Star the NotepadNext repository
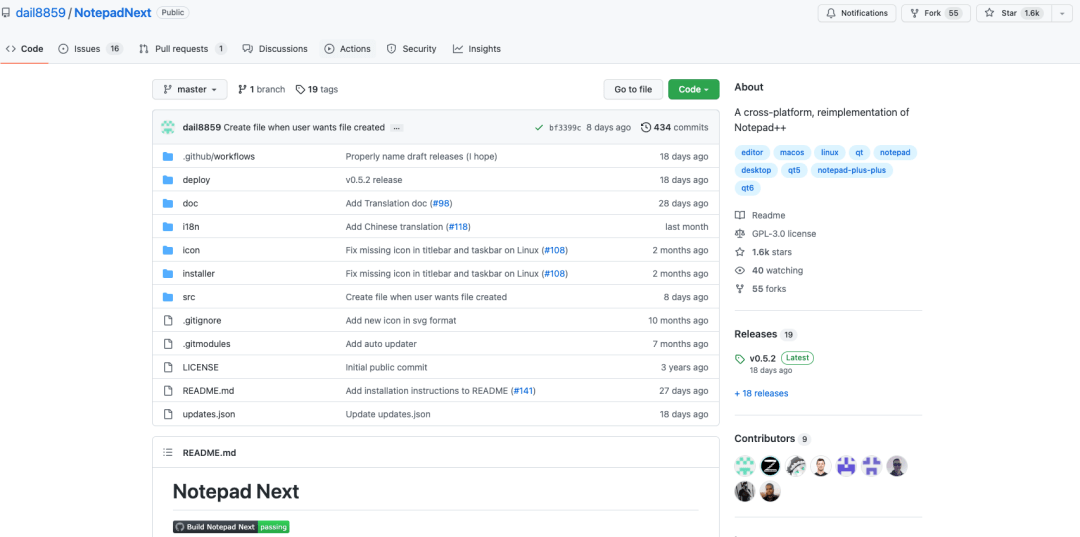 (x=1011, y=13)
